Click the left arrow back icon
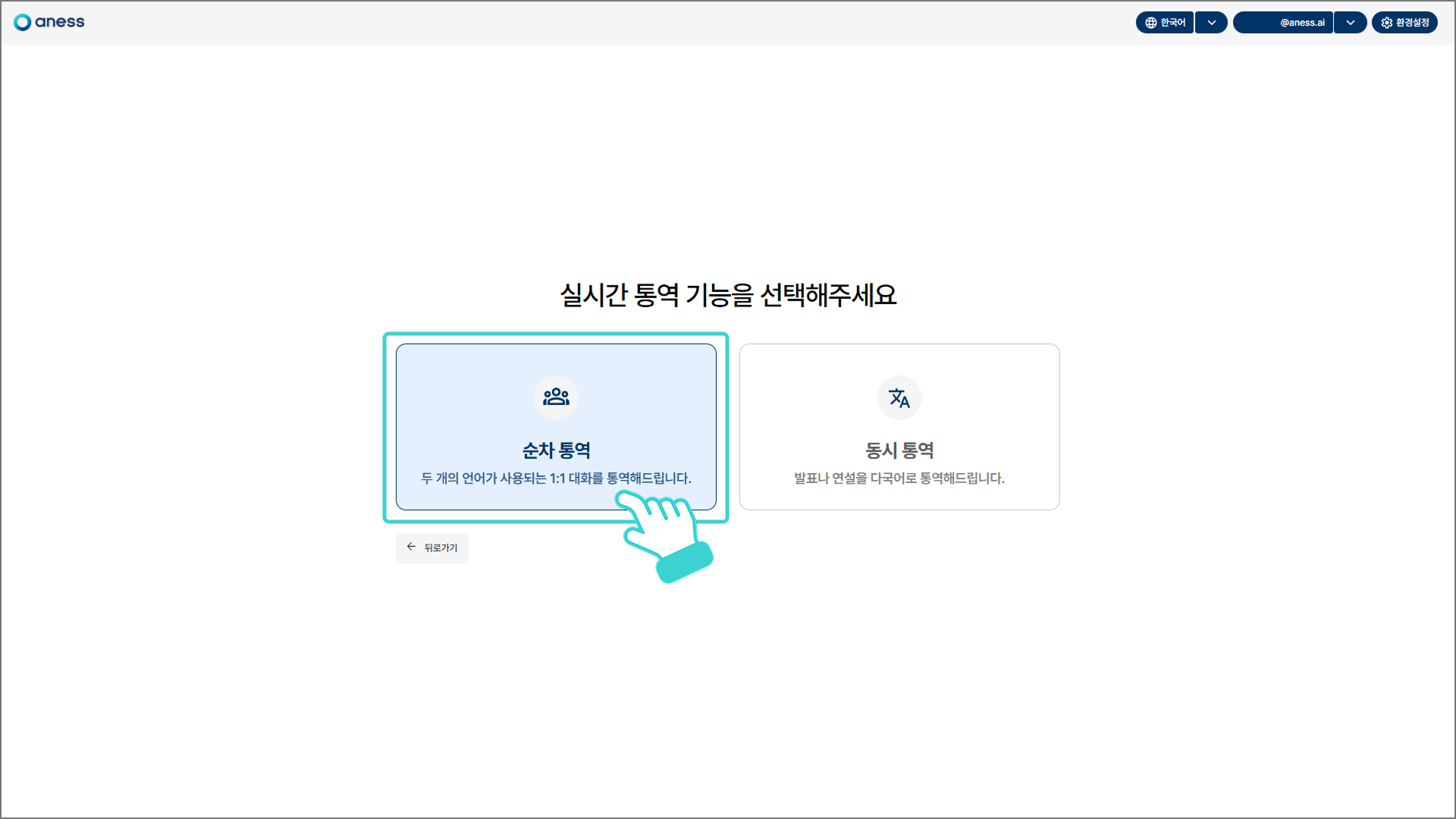 pyautogui.click(x=411, y=547)
